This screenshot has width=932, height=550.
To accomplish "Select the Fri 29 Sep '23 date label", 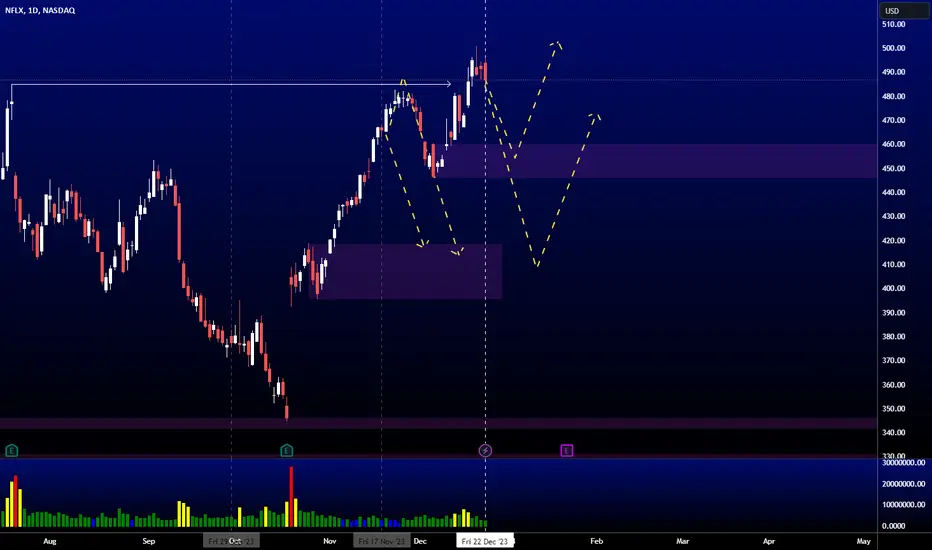I will point(231,541).
